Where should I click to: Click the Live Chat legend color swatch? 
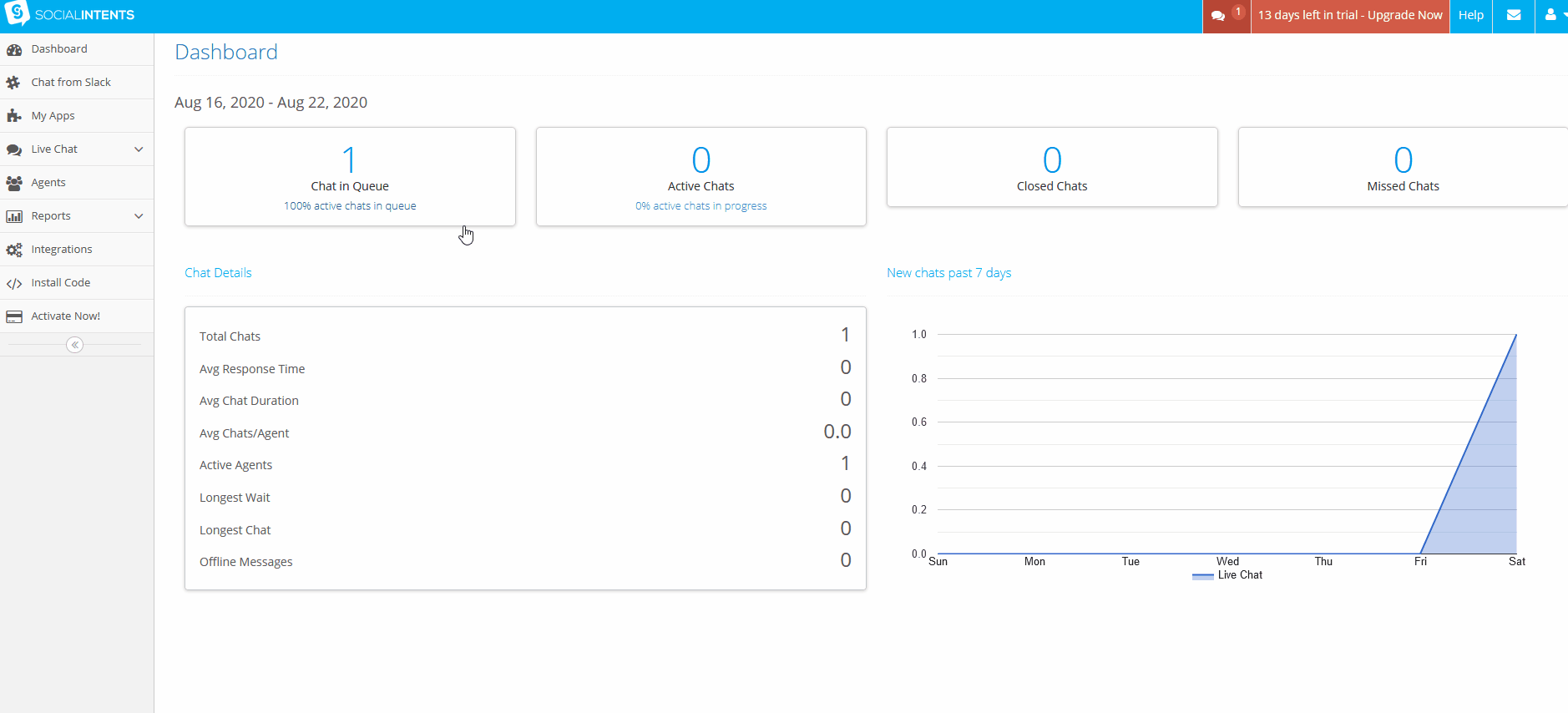pos(1203,576)
